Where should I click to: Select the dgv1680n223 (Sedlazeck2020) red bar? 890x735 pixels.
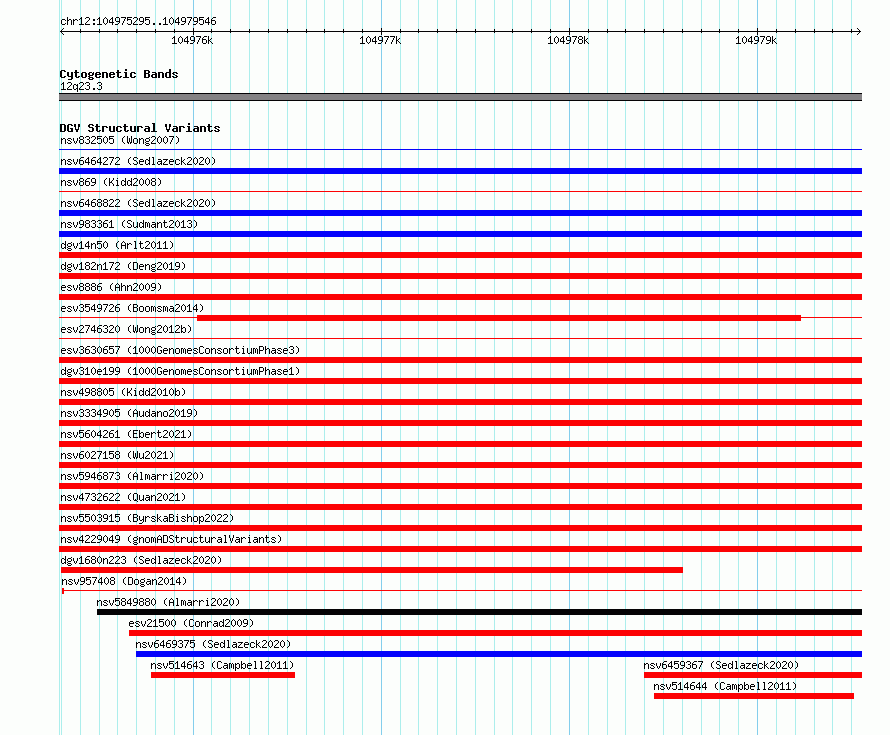click(x=371, y=570)
